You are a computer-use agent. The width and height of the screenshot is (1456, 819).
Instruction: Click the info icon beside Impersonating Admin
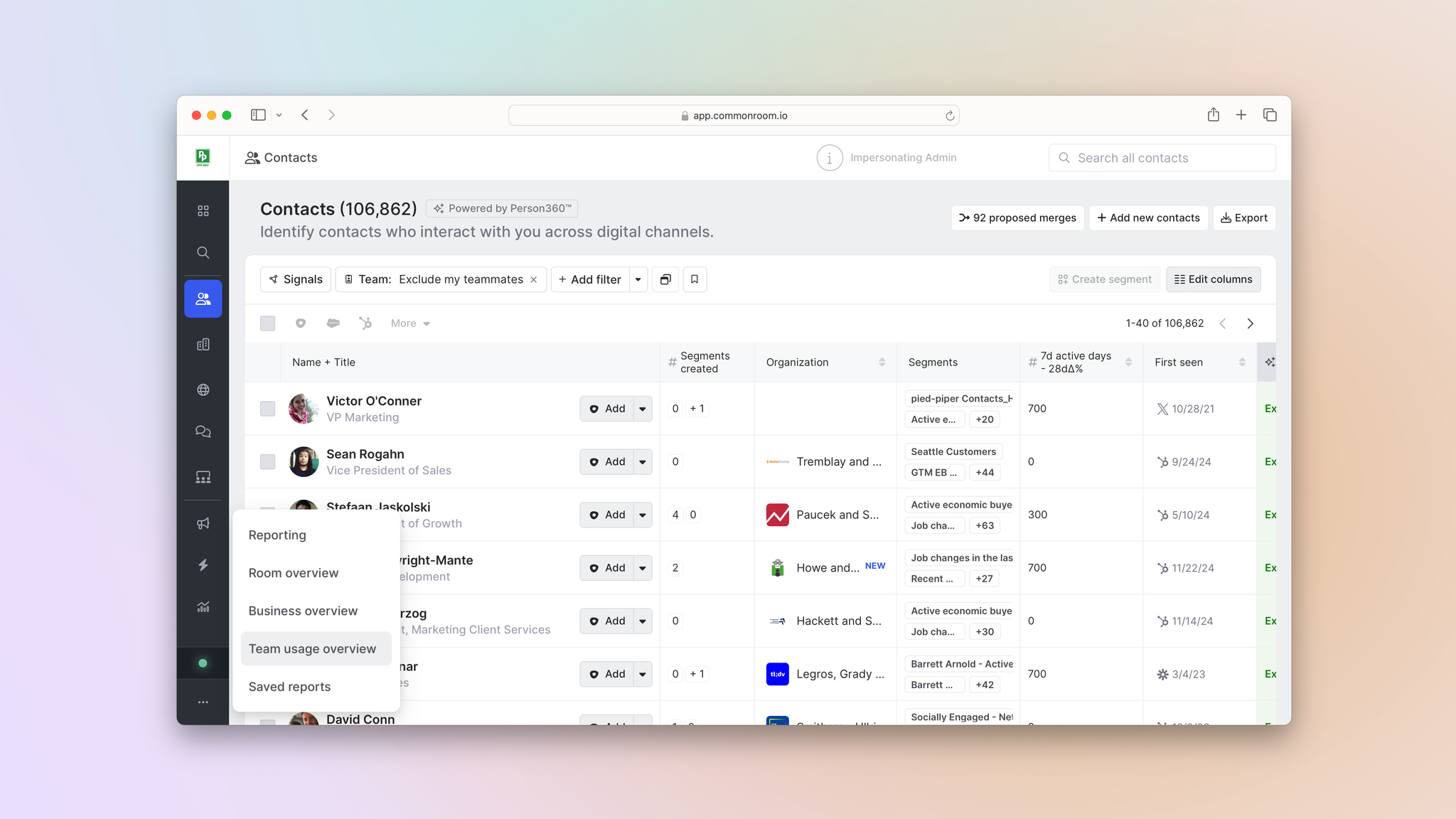(x=830, y=158)
